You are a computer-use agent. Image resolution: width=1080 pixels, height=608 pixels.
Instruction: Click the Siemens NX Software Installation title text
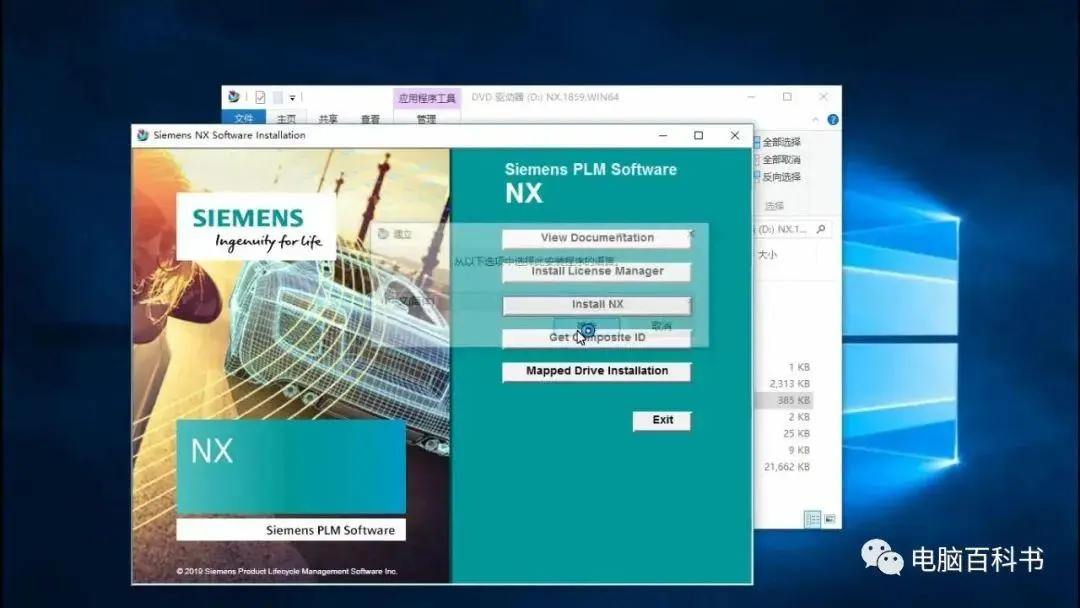point(229,135)
